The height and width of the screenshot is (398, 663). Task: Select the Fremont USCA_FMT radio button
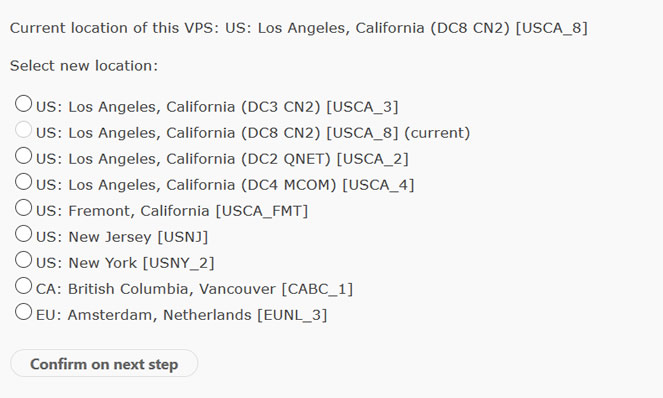(x=23, y=208)
